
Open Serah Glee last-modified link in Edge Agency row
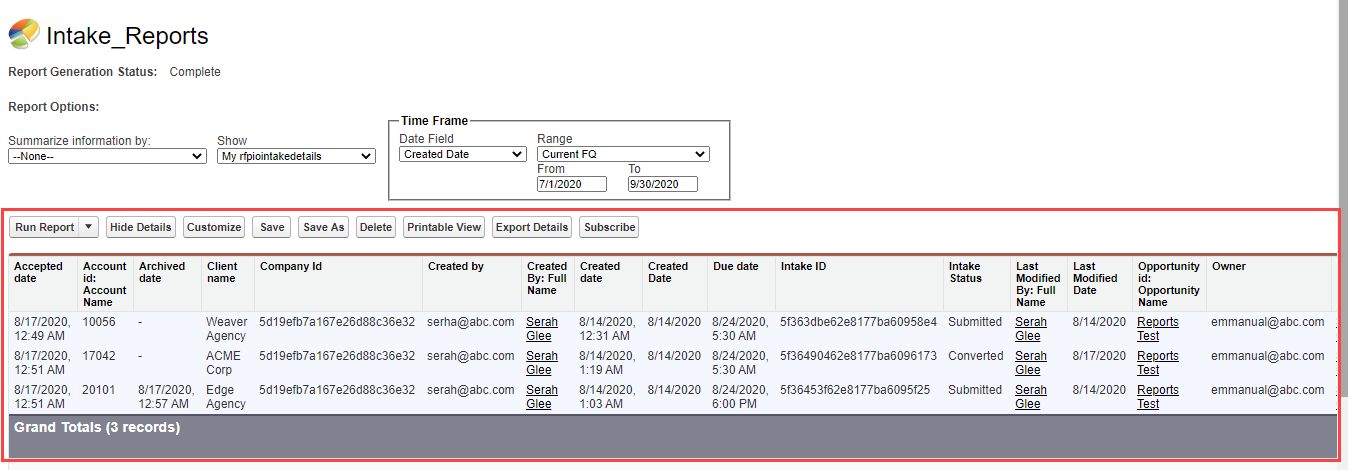1031,397
